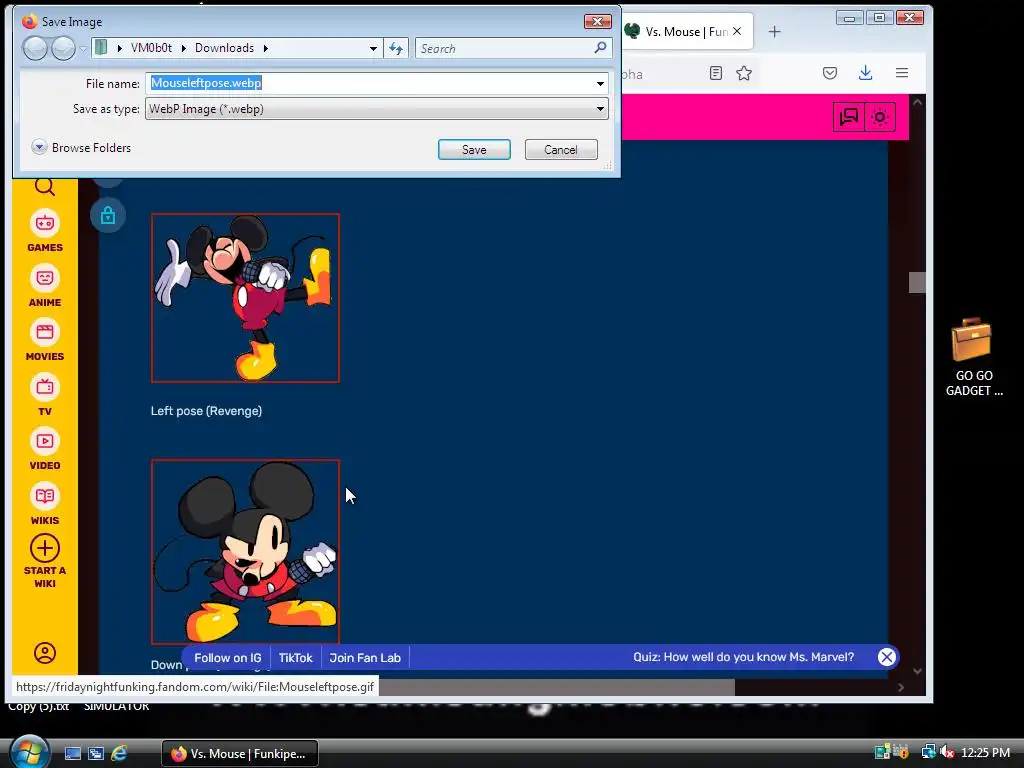Expand the arrow after Downloads breadcrumb
1024x768 pixels.
[266, 48]
